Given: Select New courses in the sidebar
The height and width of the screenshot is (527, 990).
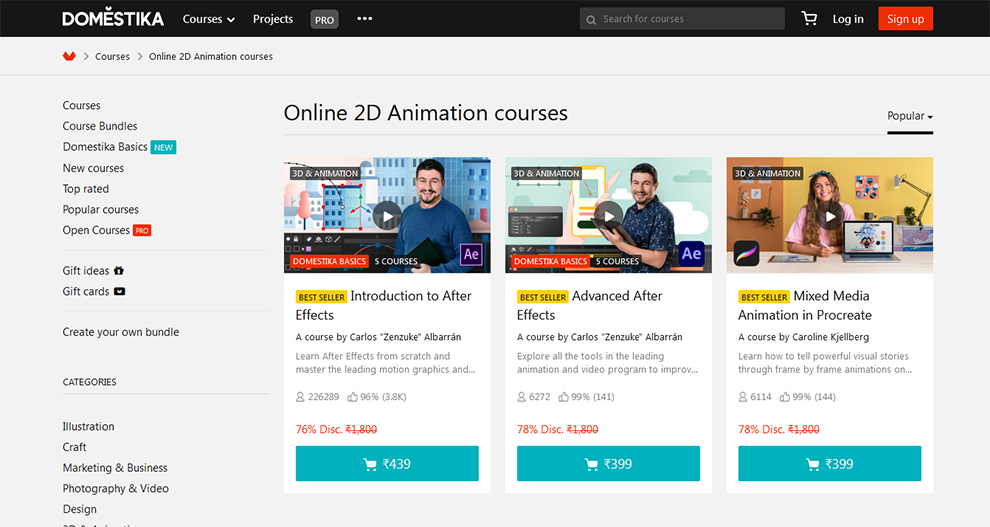Looking at the screenshot, I should (x=93, y=168).
